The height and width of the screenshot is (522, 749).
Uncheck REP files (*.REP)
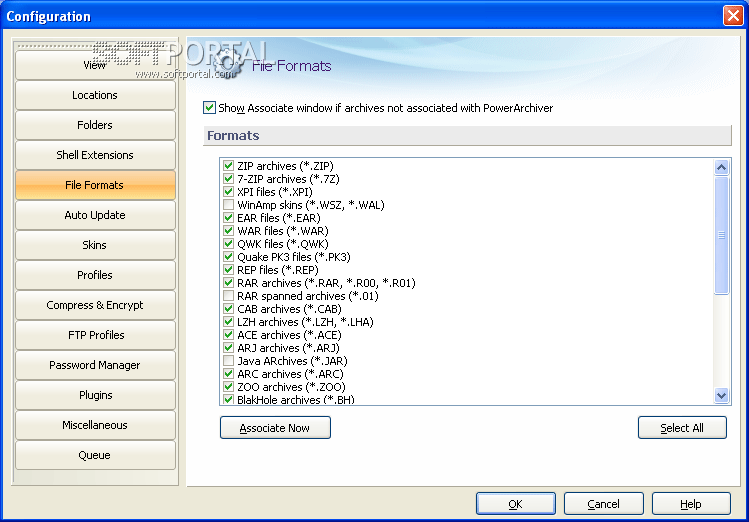click(228, 270)
